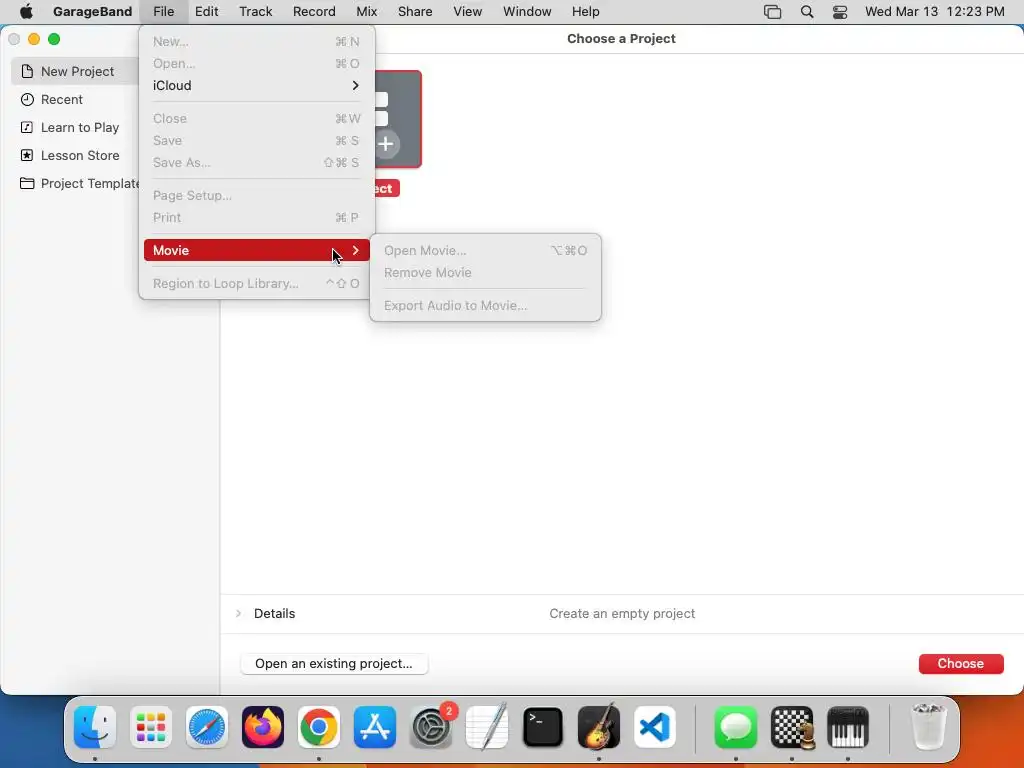Image resolution: width=1024 pixels, height=768 pixels.
Task: Open Google Chrome from the Dock
Action: 319,727
